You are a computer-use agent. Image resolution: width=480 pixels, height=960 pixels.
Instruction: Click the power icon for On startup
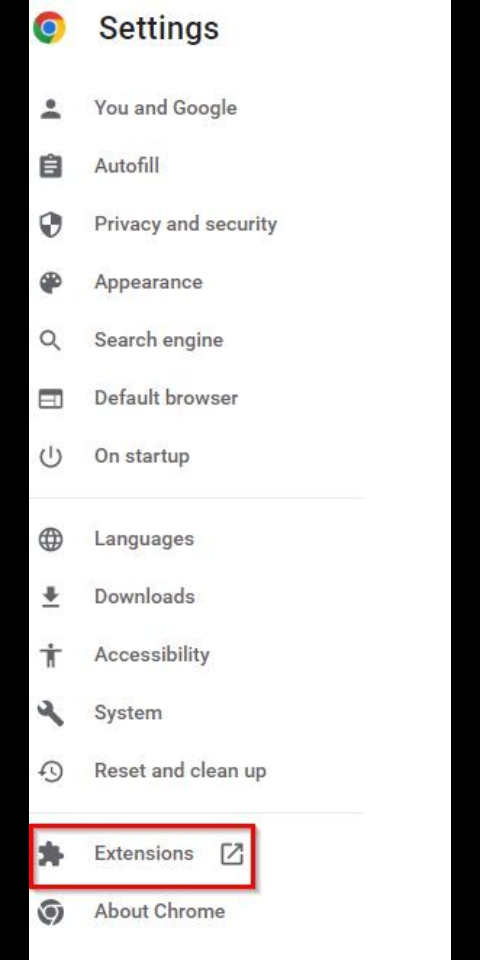coord(50,457)
